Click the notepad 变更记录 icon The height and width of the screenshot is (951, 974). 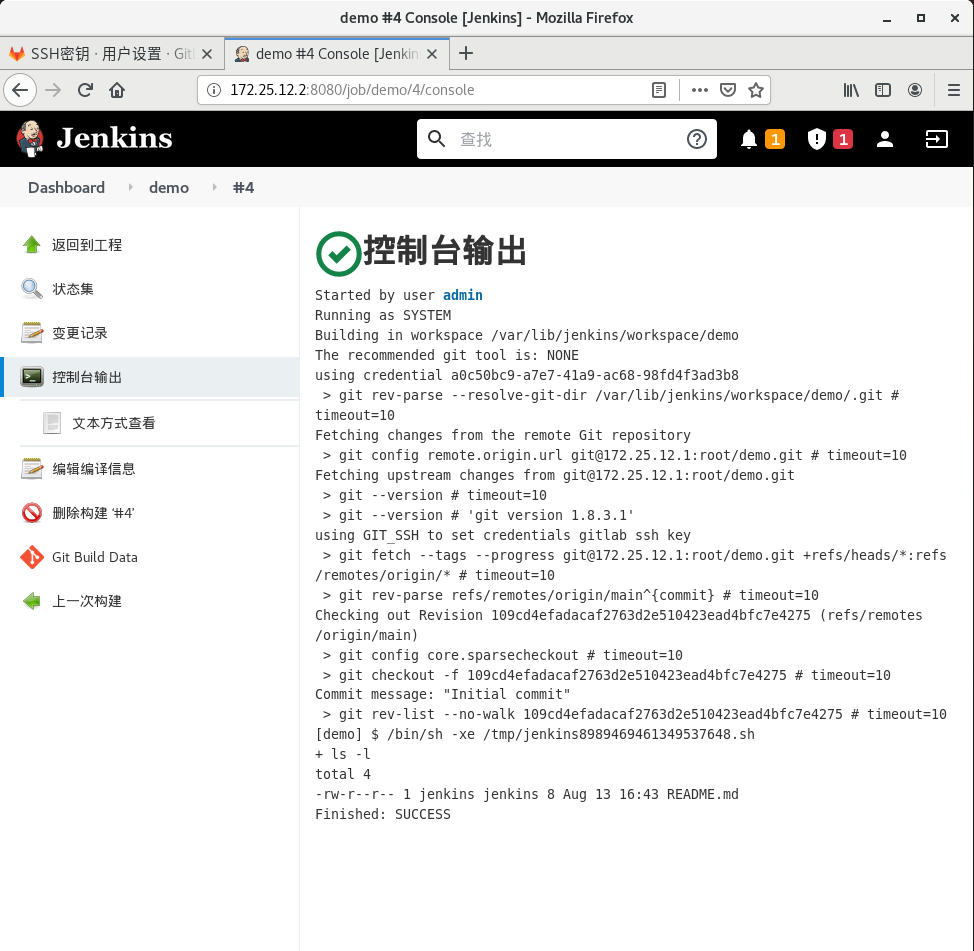pyautogui.click(x=32, y=333)
